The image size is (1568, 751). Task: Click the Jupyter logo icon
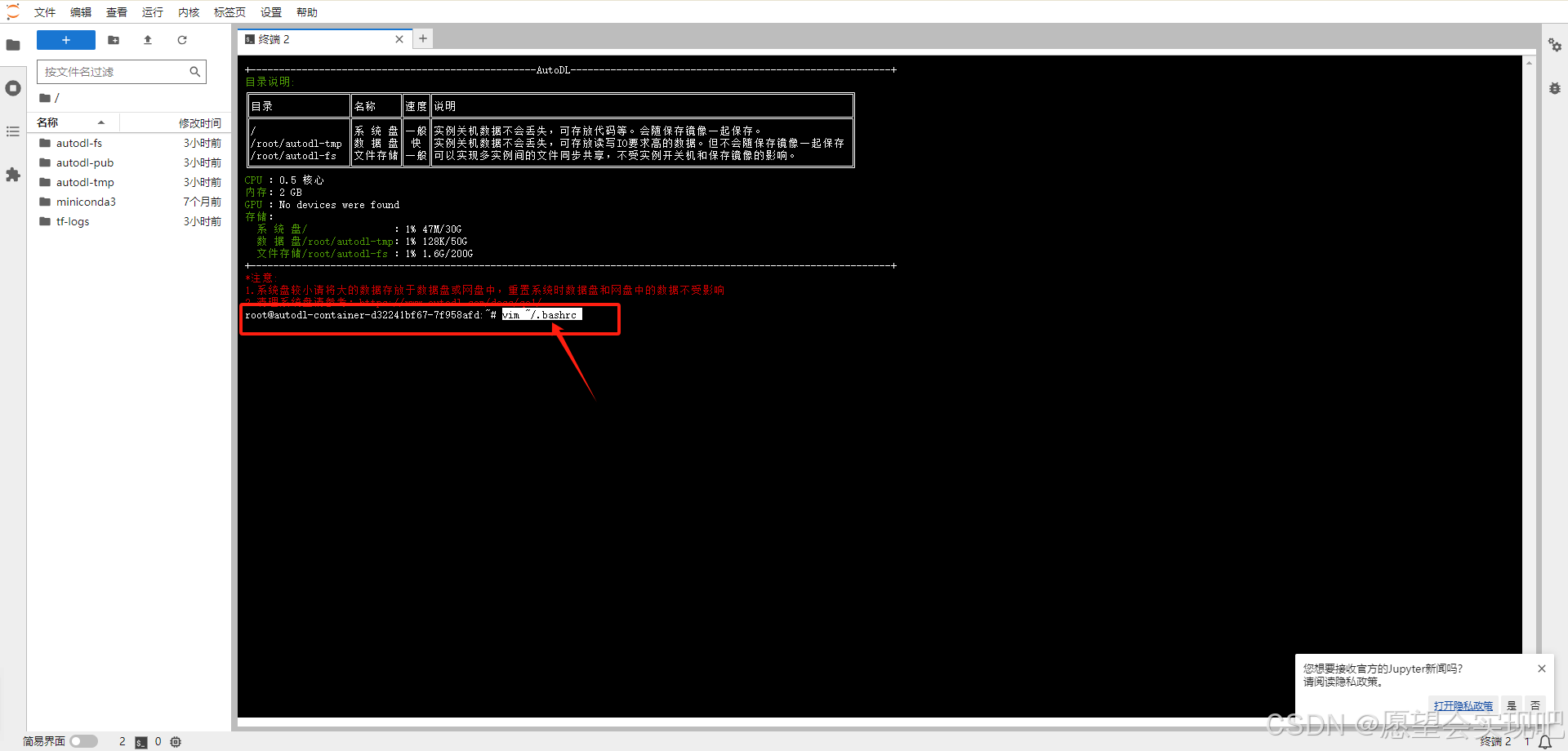pos(12,11)
